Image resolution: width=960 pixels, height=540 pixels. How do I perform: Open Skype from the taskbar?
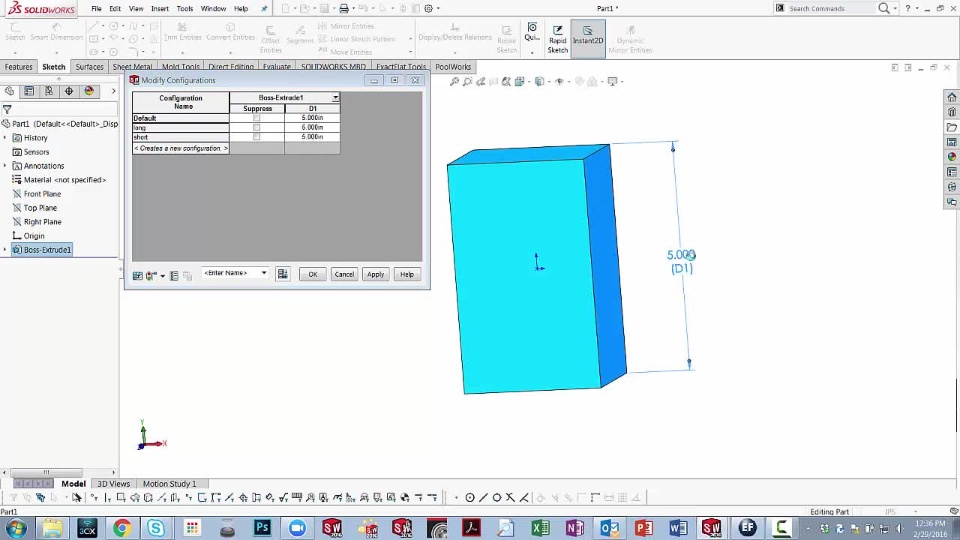(156, 528)
